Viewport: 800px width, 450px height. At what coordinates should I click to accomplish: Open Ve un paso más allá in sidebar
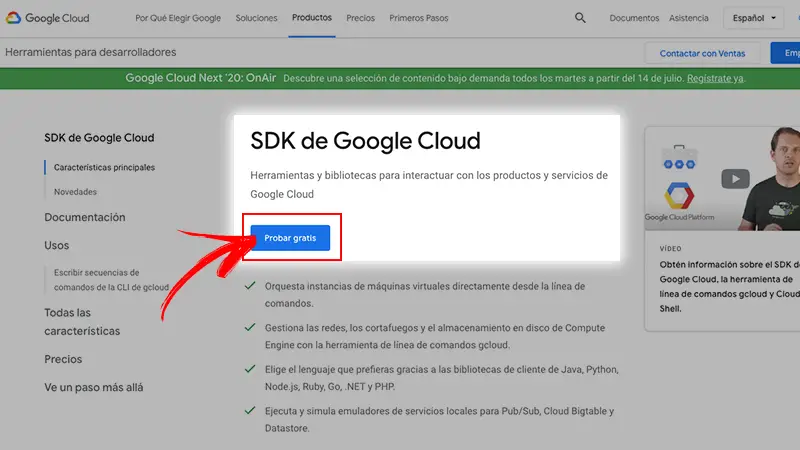tap(93, 387)
